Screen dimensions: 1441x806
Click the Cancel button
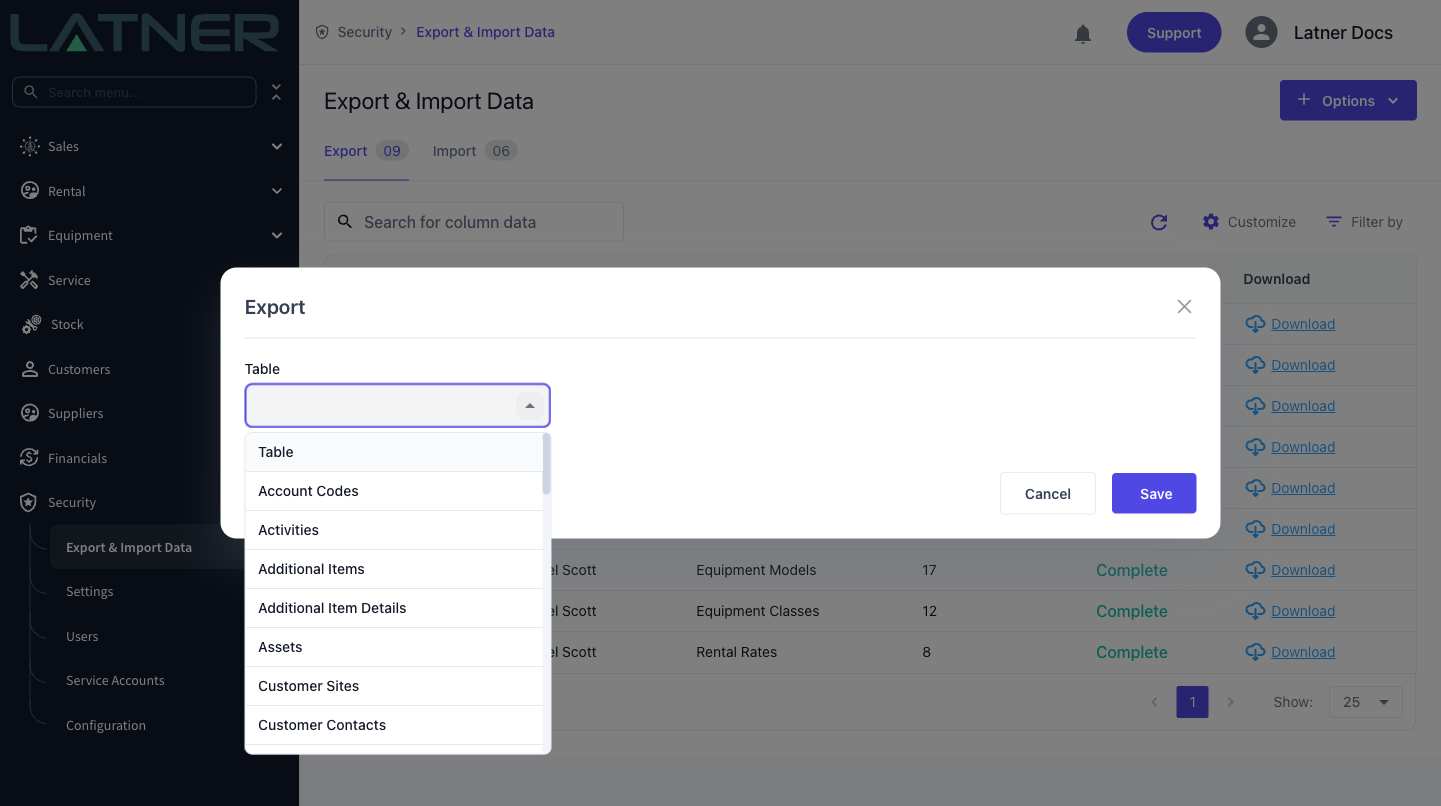(1048, 493)
